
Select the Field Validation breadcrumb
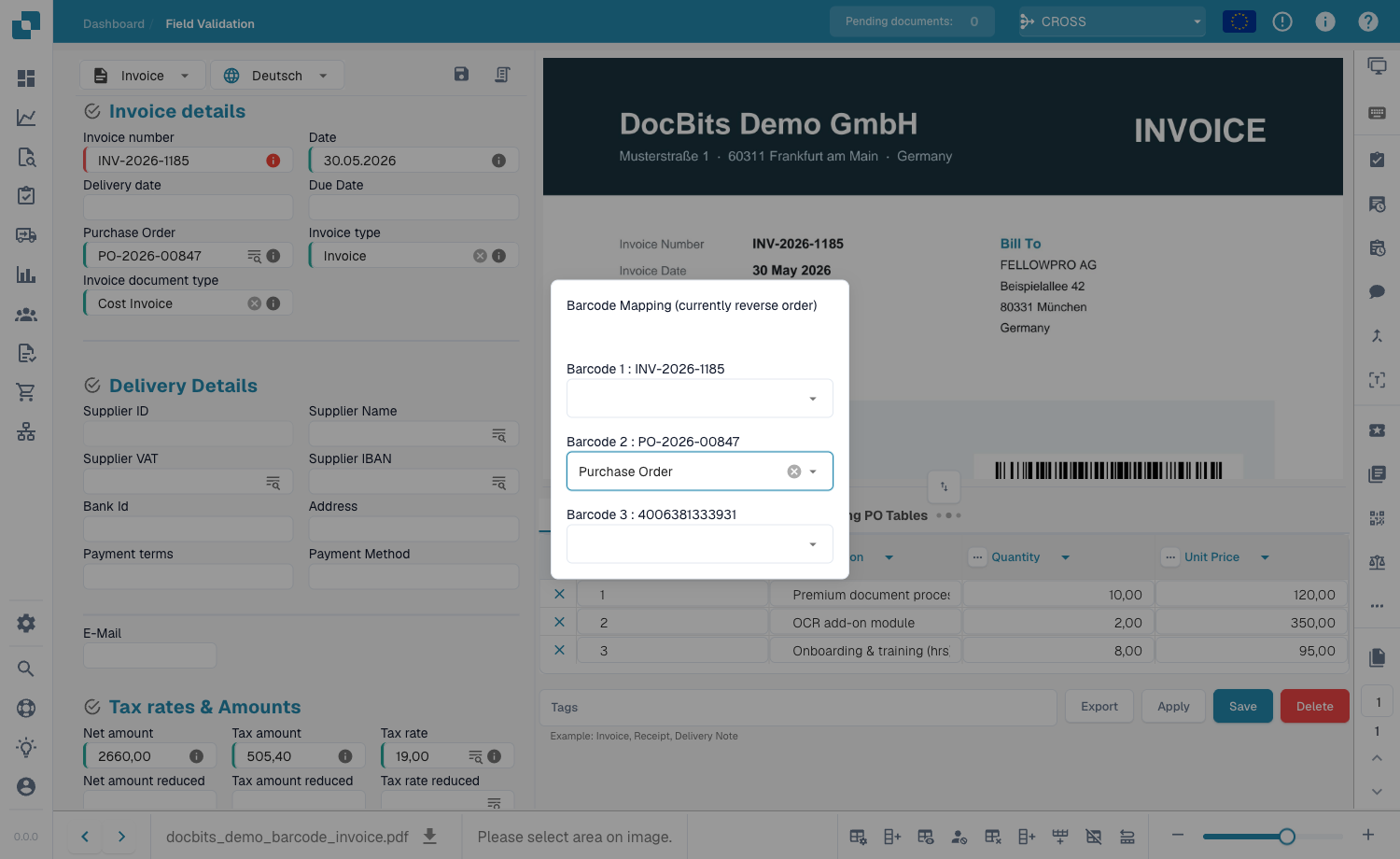[x=210, y=23]
